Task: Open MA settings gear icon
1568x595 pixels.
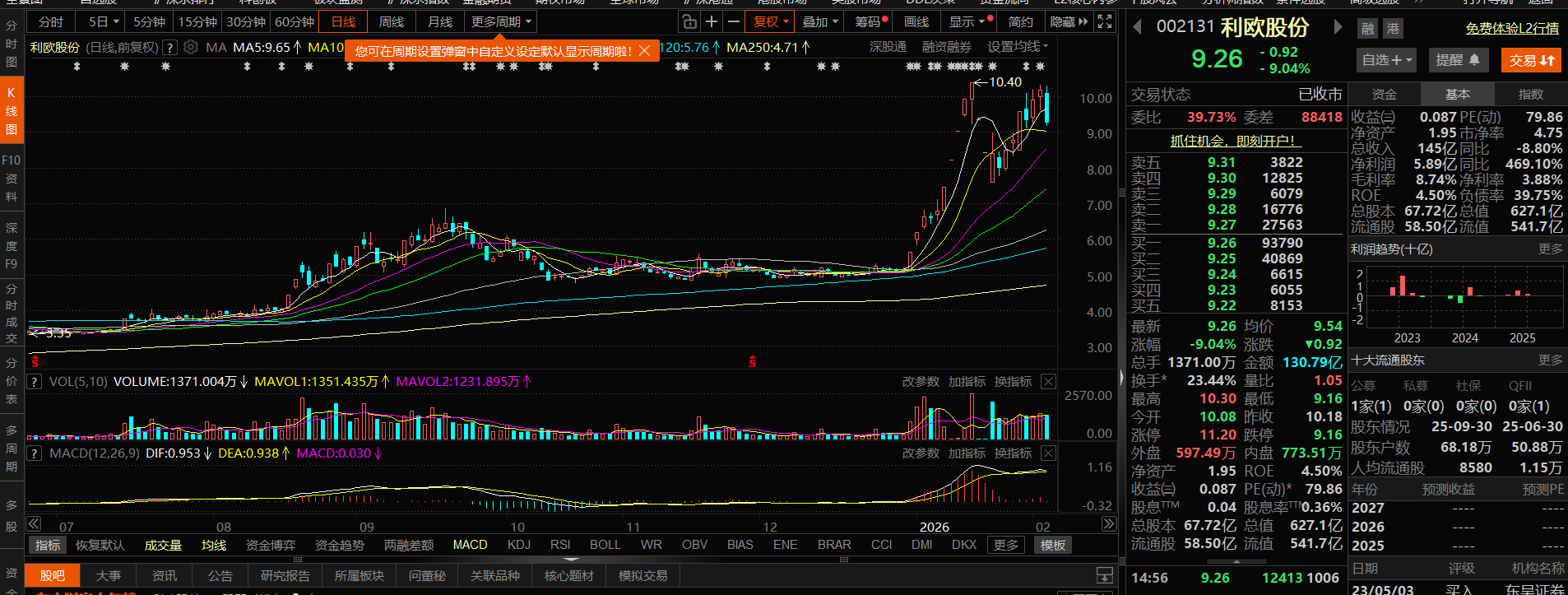Action: (x=191, y=48)
